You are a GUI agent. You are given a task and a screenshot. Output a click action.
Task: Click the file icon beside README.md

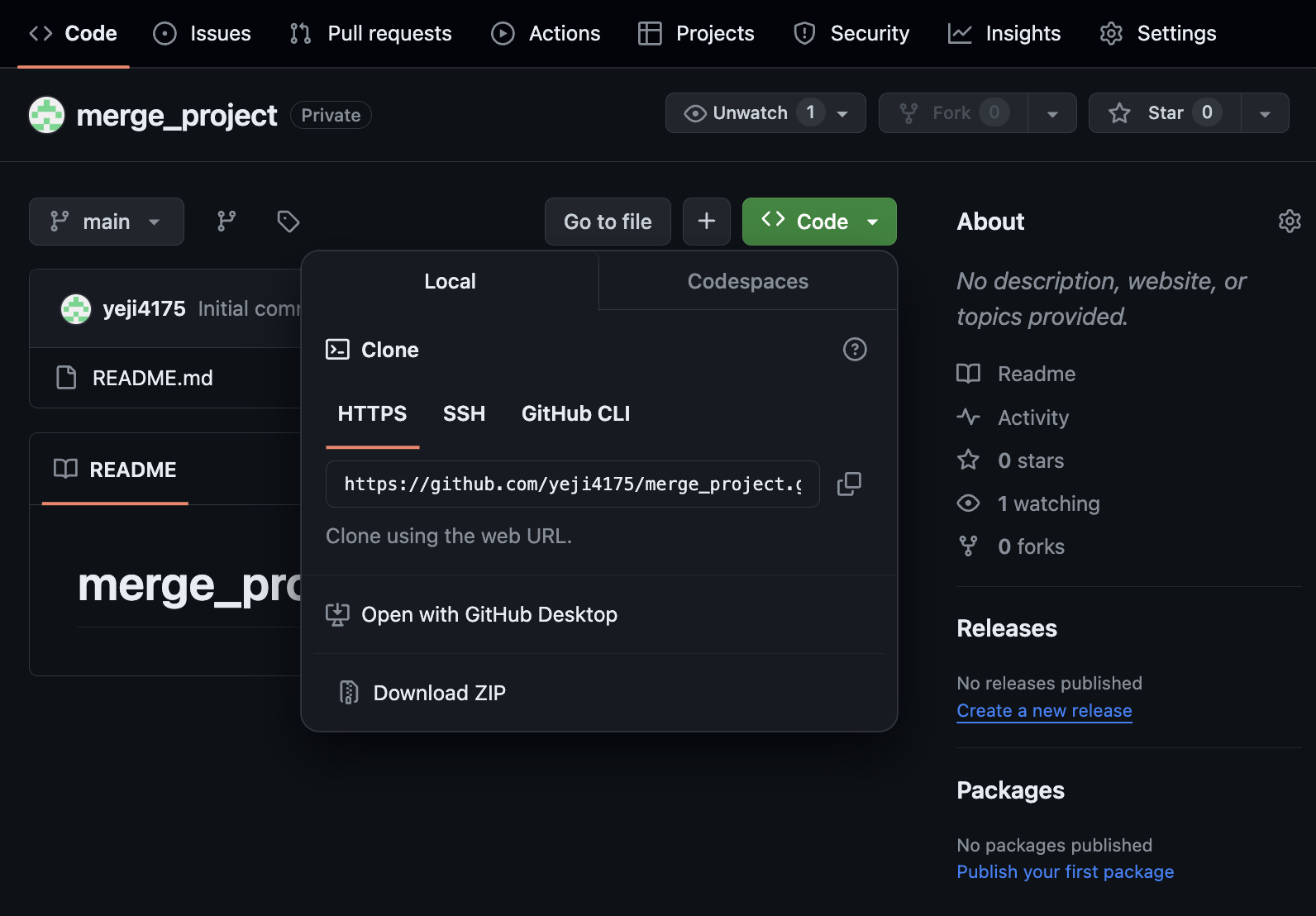click(x=66, y=377)
